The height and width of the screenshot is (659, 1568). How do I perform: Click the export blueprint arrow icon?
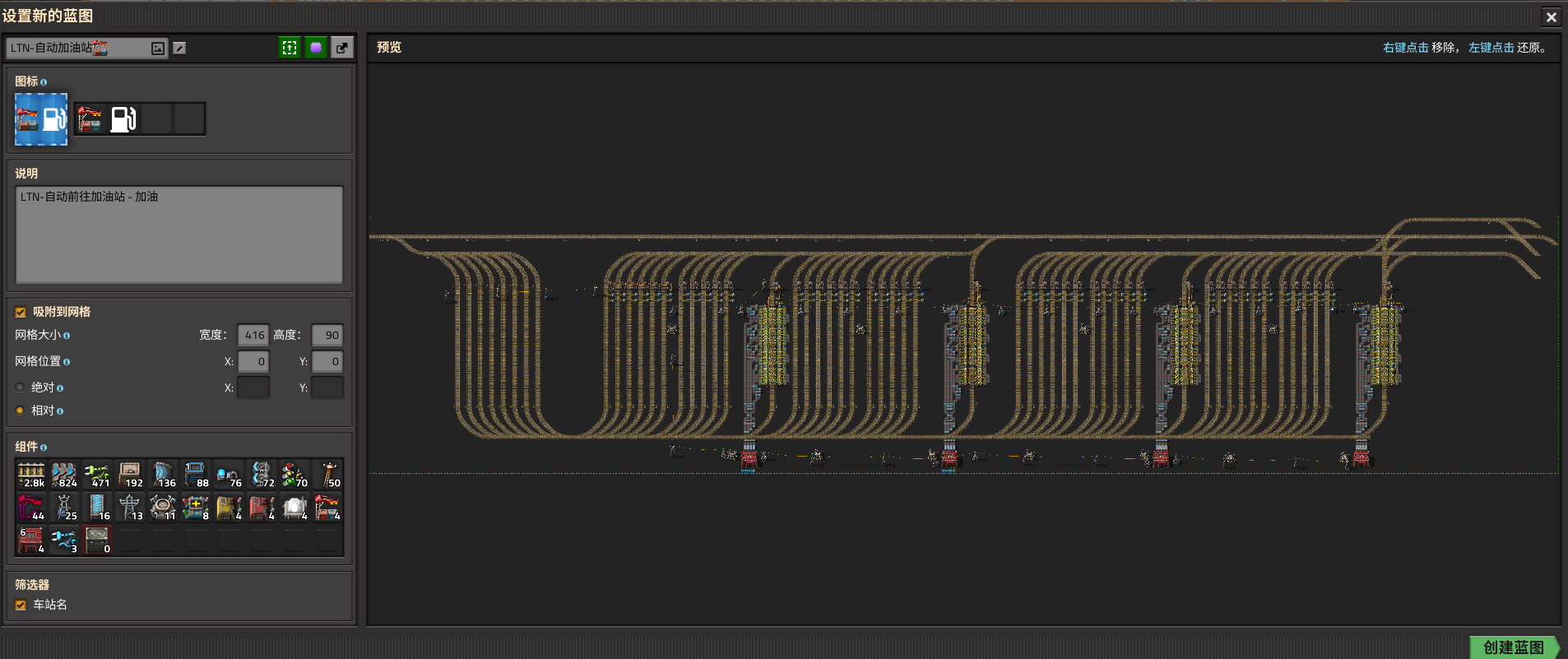[342, 48]
